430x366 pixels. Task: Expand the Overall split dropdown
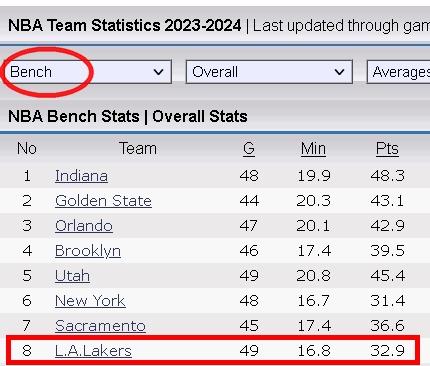(269, 72)
